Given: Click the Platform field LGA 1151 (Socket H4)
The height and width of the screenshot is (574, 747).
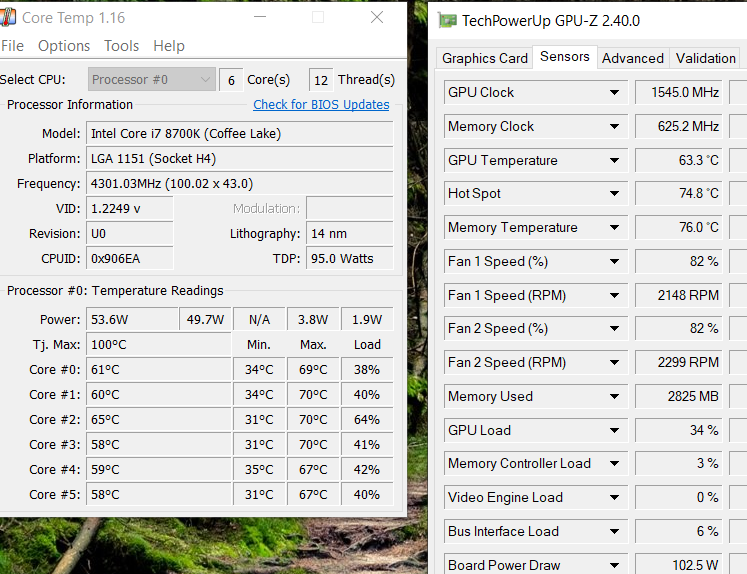Looking at the screenshot, I should [240, 159].
